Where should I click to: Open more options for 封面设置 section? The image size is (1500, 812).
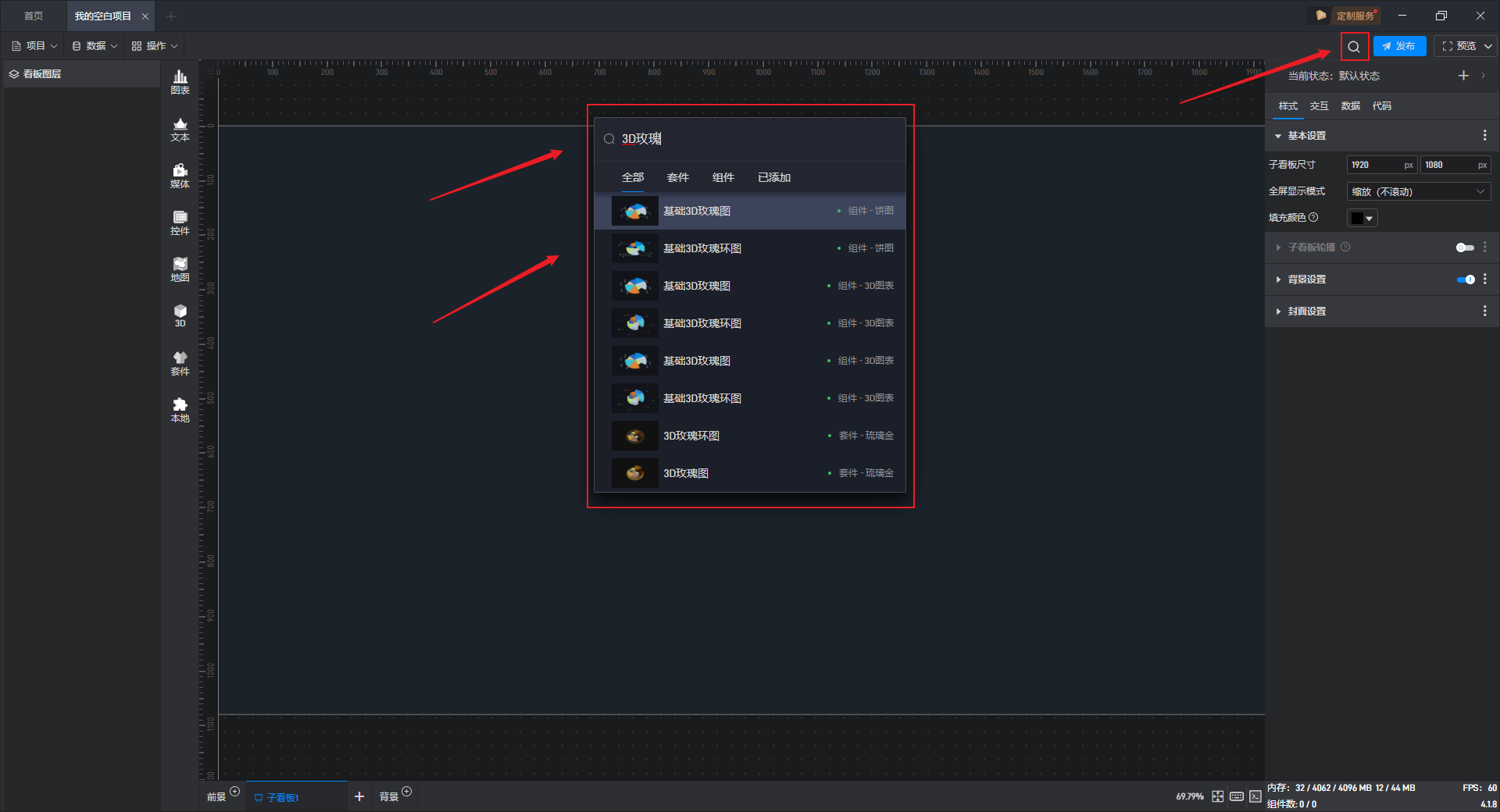tap(1484, 312)
